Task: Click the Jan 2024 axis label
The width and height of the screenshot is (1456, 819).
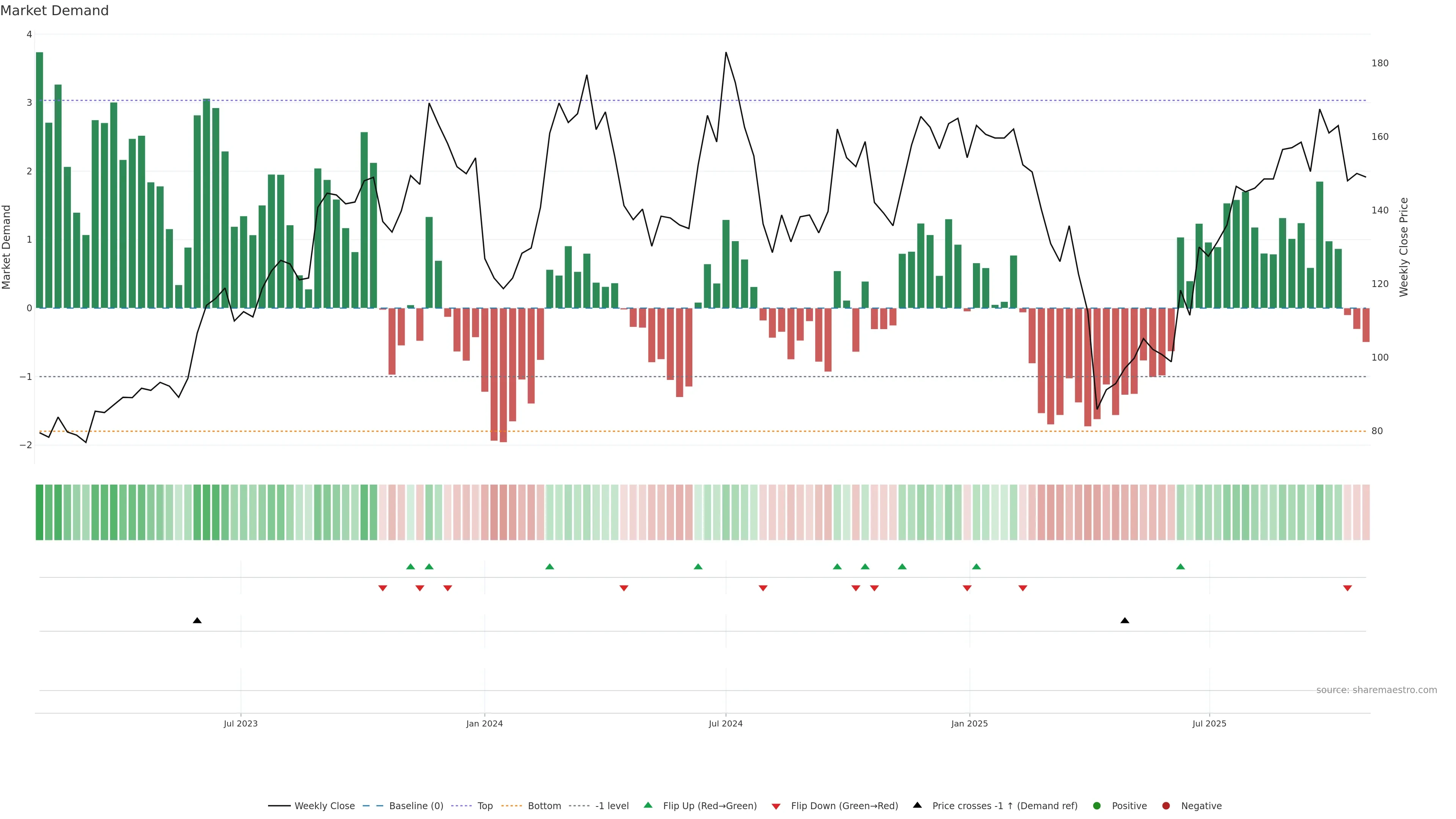Action: [485, 723]
